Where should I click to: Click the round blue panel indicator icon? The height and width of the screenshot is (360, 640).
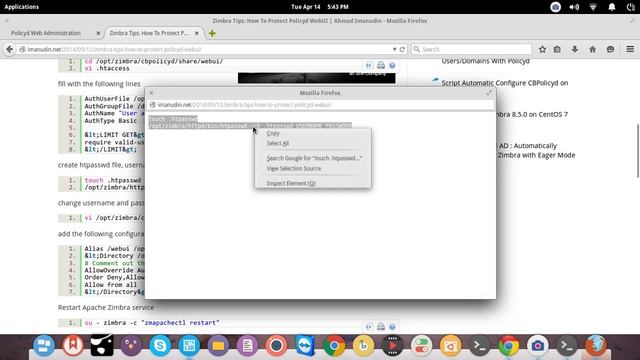pyautogui.click(x=556, y=7)
